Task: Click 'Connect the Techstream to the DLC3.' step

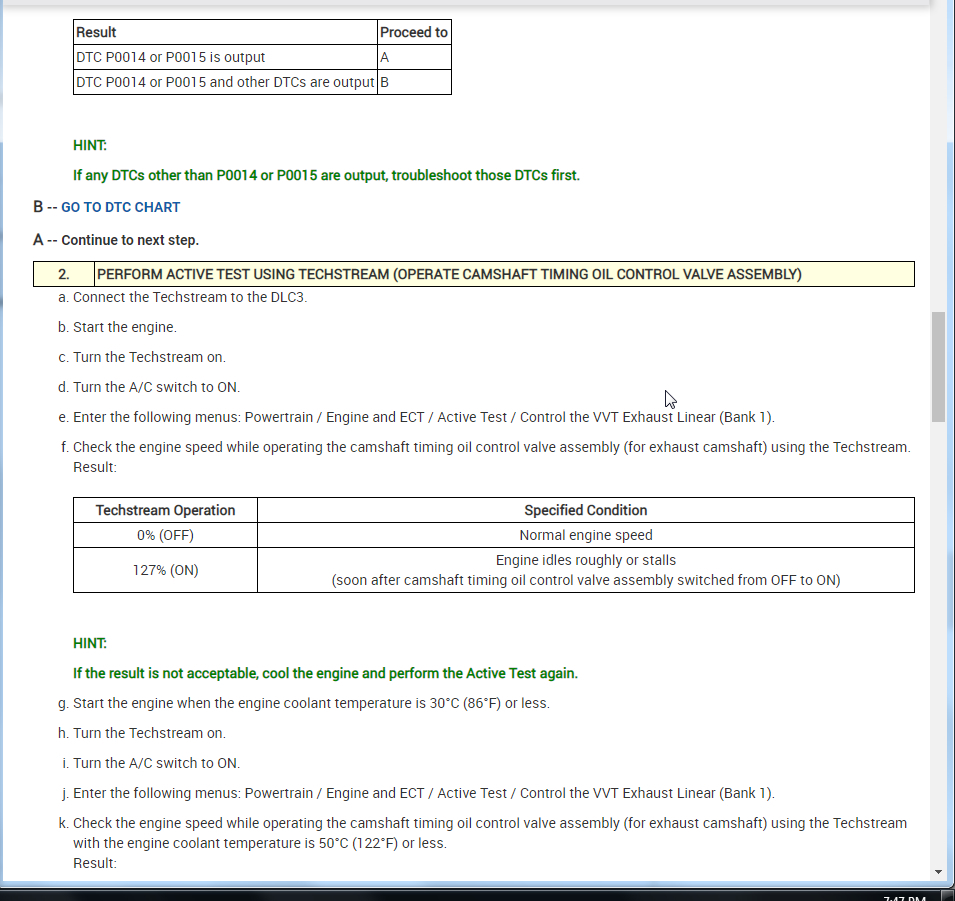Action: click(190, 297)
